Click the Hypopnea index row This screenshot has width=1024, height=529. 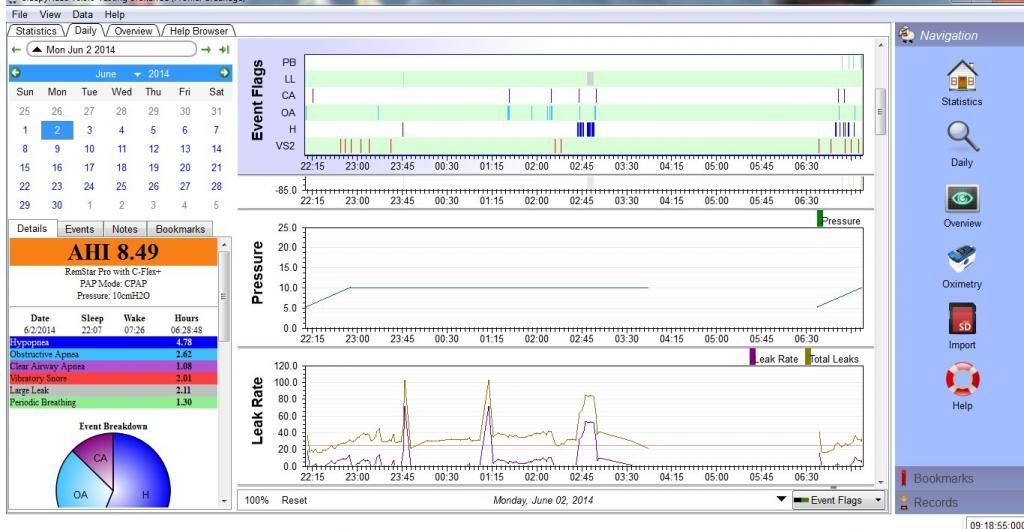(x=113, y=342)
